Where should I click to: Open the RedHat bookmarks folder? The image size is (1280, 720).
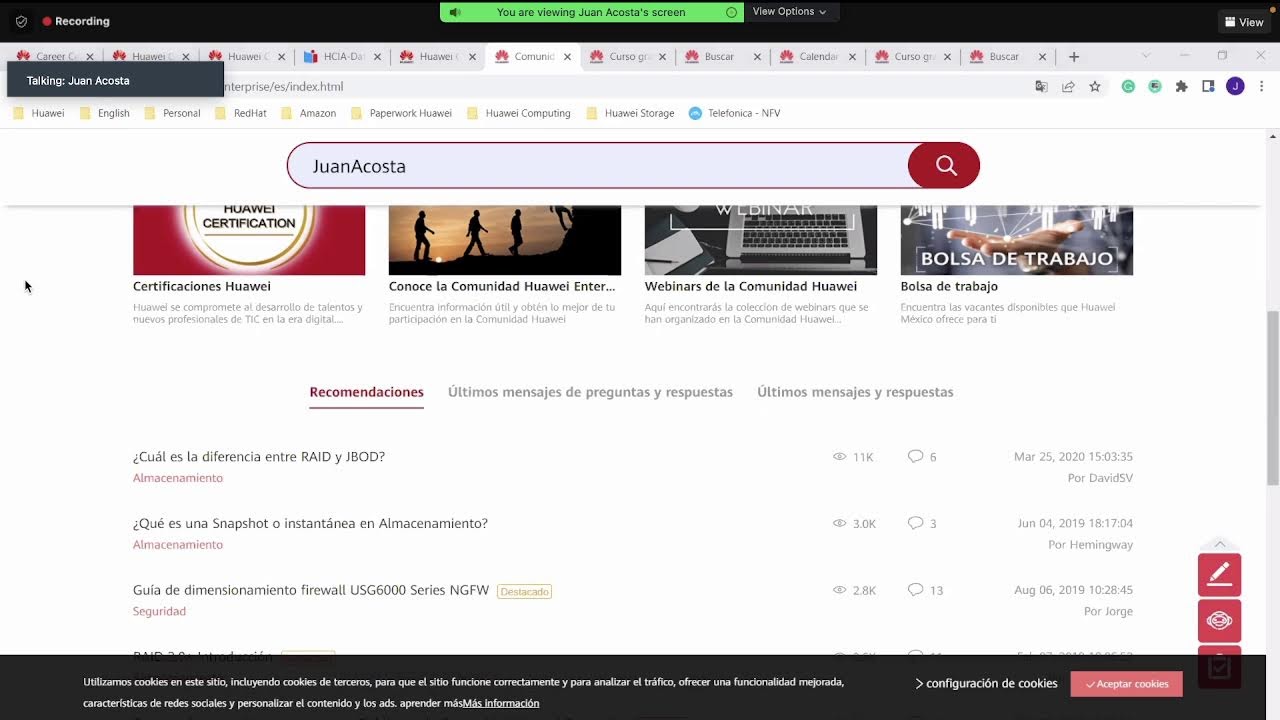click(240, 113)
